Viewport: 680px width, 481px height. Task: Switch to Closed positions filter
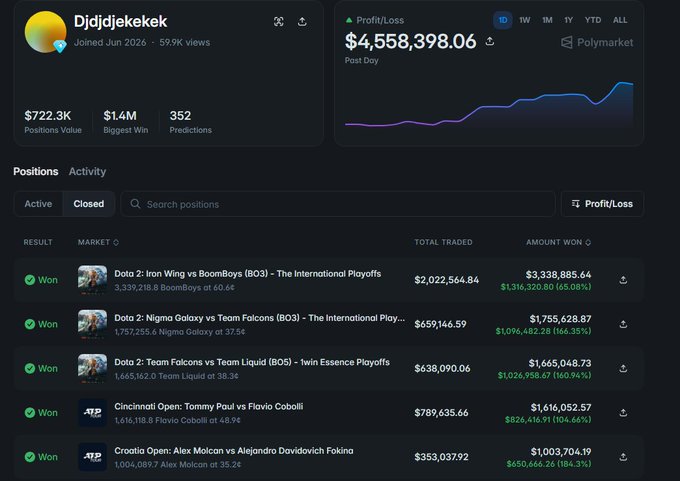pos(89,204)
